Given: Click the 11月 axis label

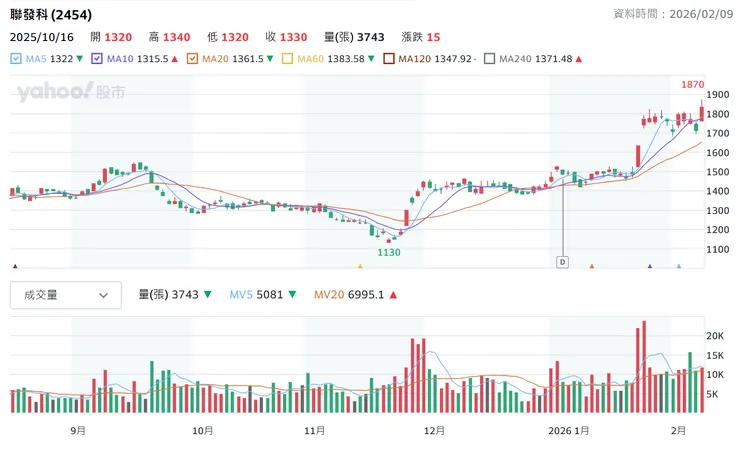Looking at the screenshot, I should click(x=314, y=431).
